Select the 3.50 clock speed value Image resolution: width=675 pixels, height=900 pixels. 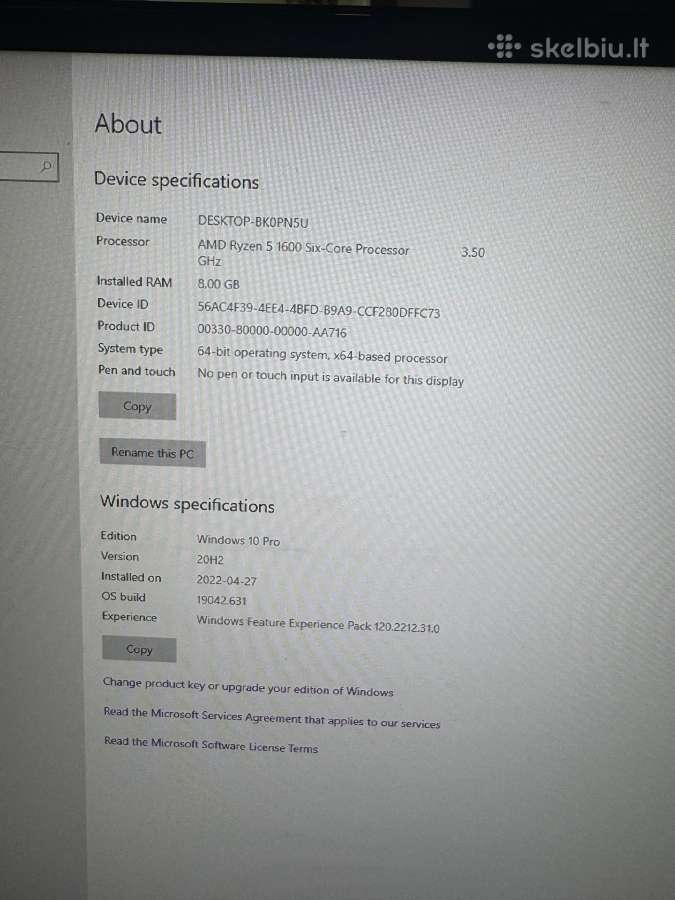point(473,253)
